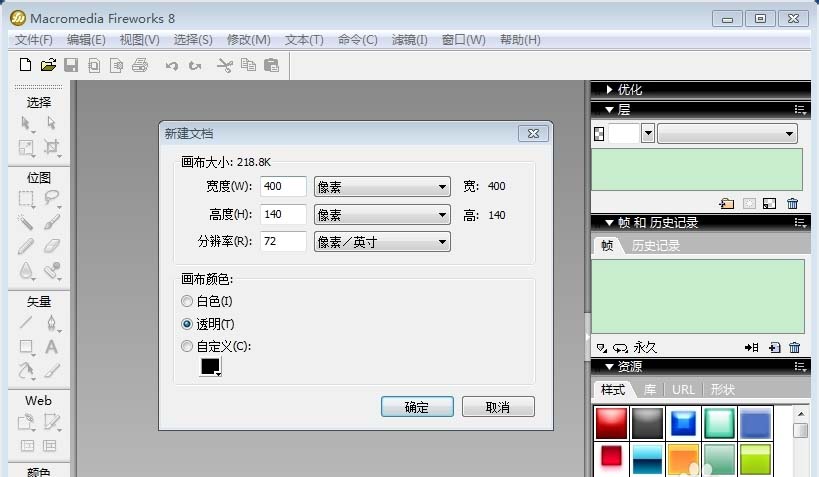This screenshot has height=477, width=819.
Task: Open the blend mode dropdown in Layers panel
Action: click(727, 134)
